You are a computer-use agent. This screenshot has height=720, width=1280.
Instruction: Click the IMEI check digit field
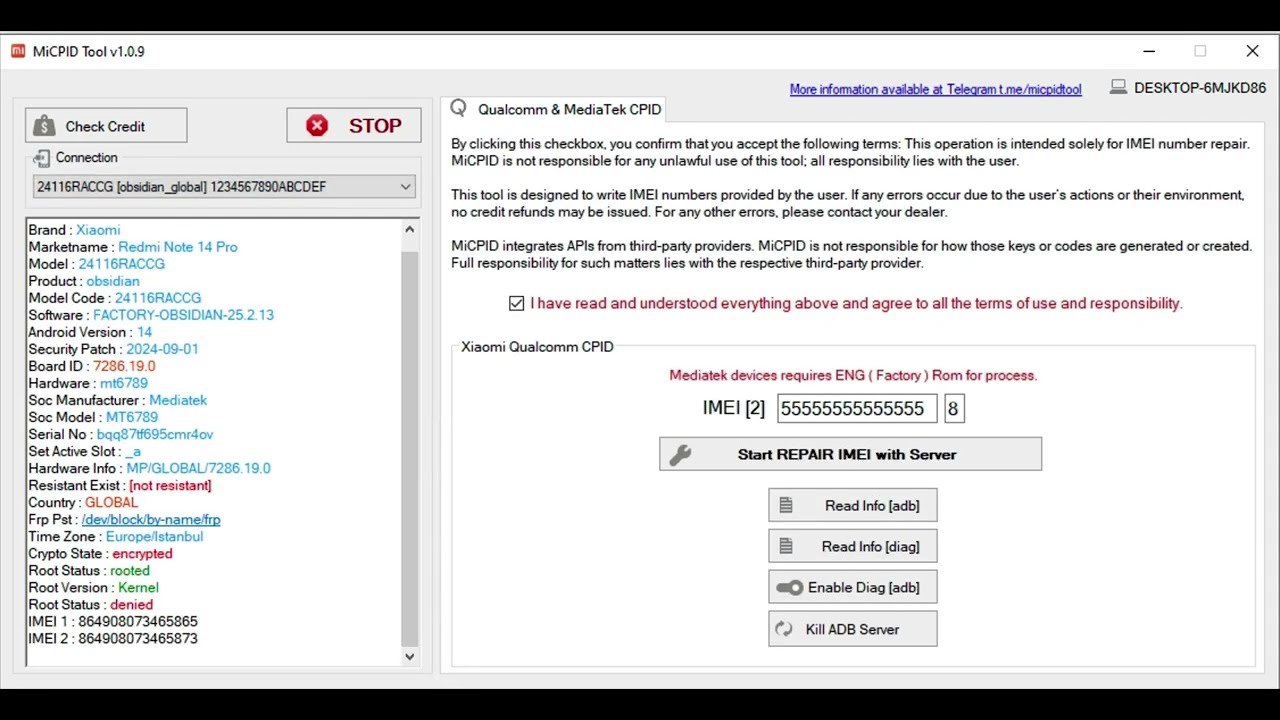click(x=954, y=408)
